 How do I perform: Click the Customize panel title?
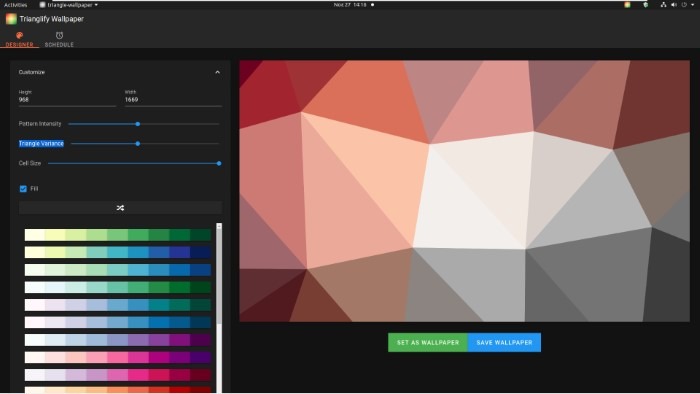(32, 72)
